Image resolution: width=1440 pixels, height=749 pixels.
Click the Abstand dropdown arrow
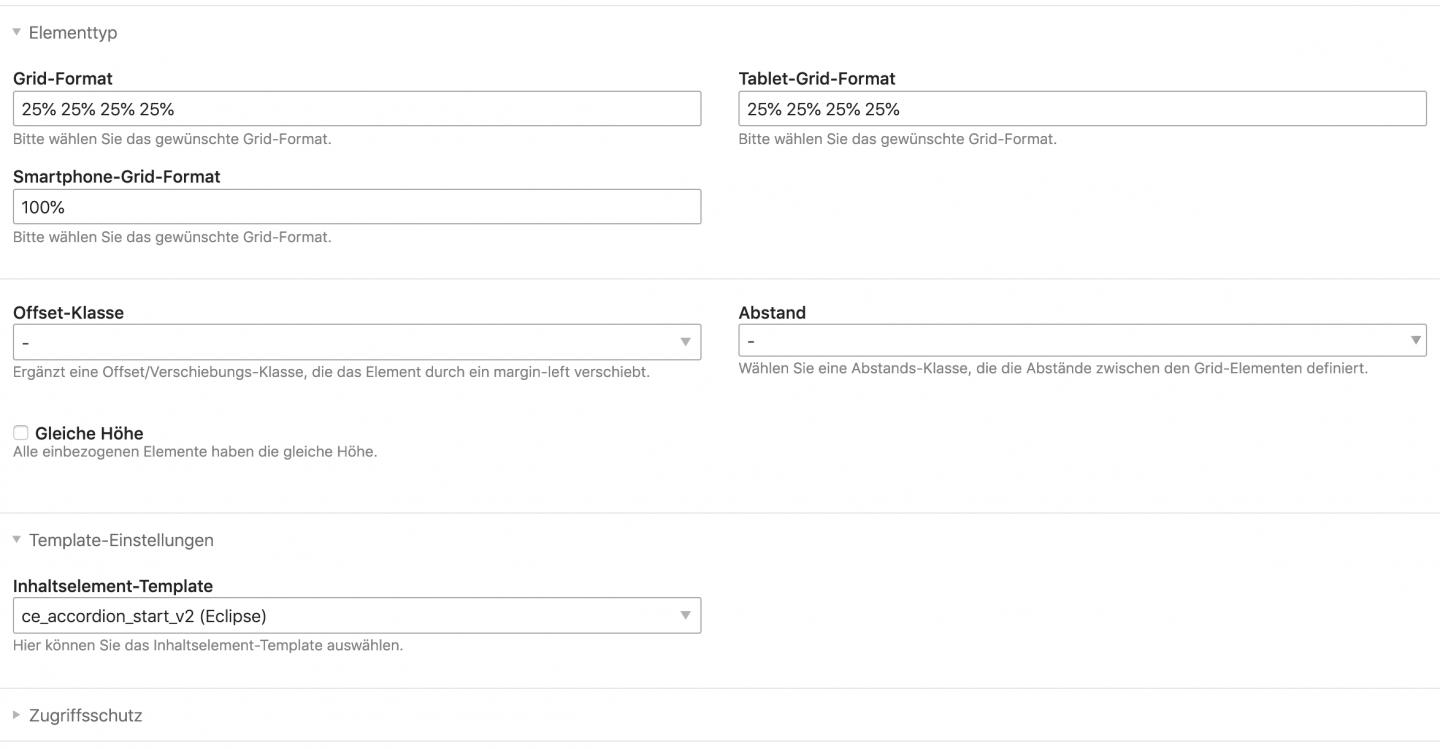click(x=1415, y=340)
